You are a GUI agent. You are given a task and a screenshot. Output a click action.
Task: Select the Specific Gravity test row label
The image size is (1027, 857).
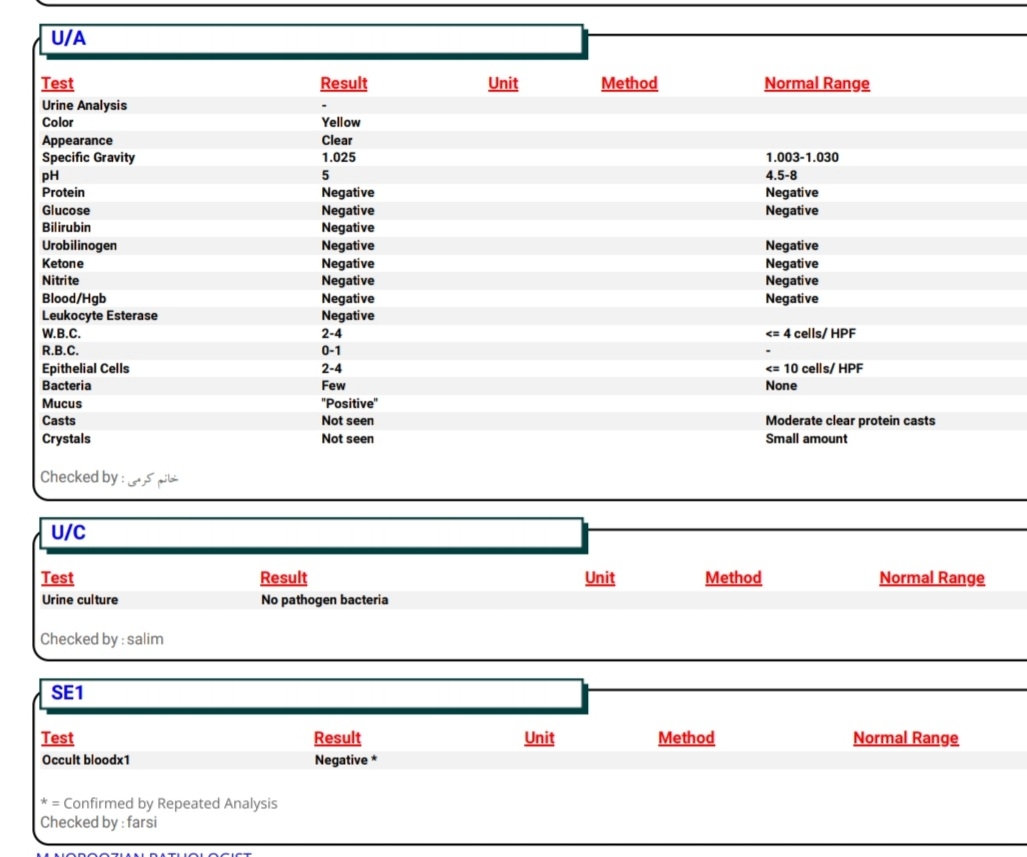88,158
